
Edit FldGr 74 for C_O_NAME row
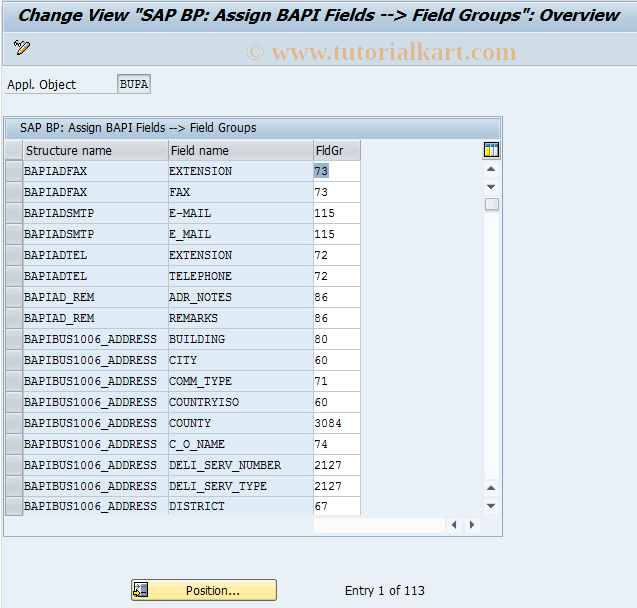pos(336,444)
